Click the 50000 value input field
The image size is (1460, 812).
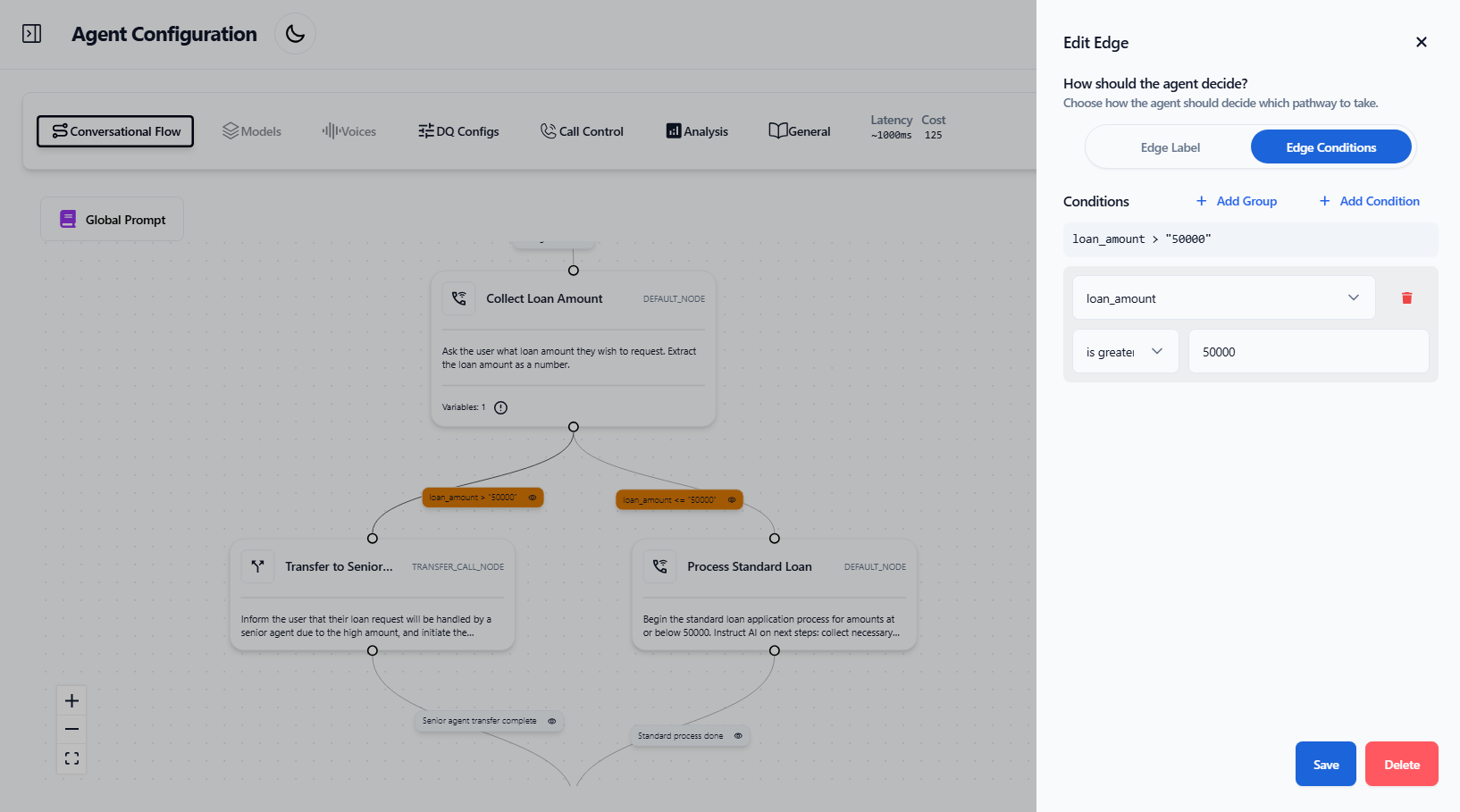coord(1308,352)
